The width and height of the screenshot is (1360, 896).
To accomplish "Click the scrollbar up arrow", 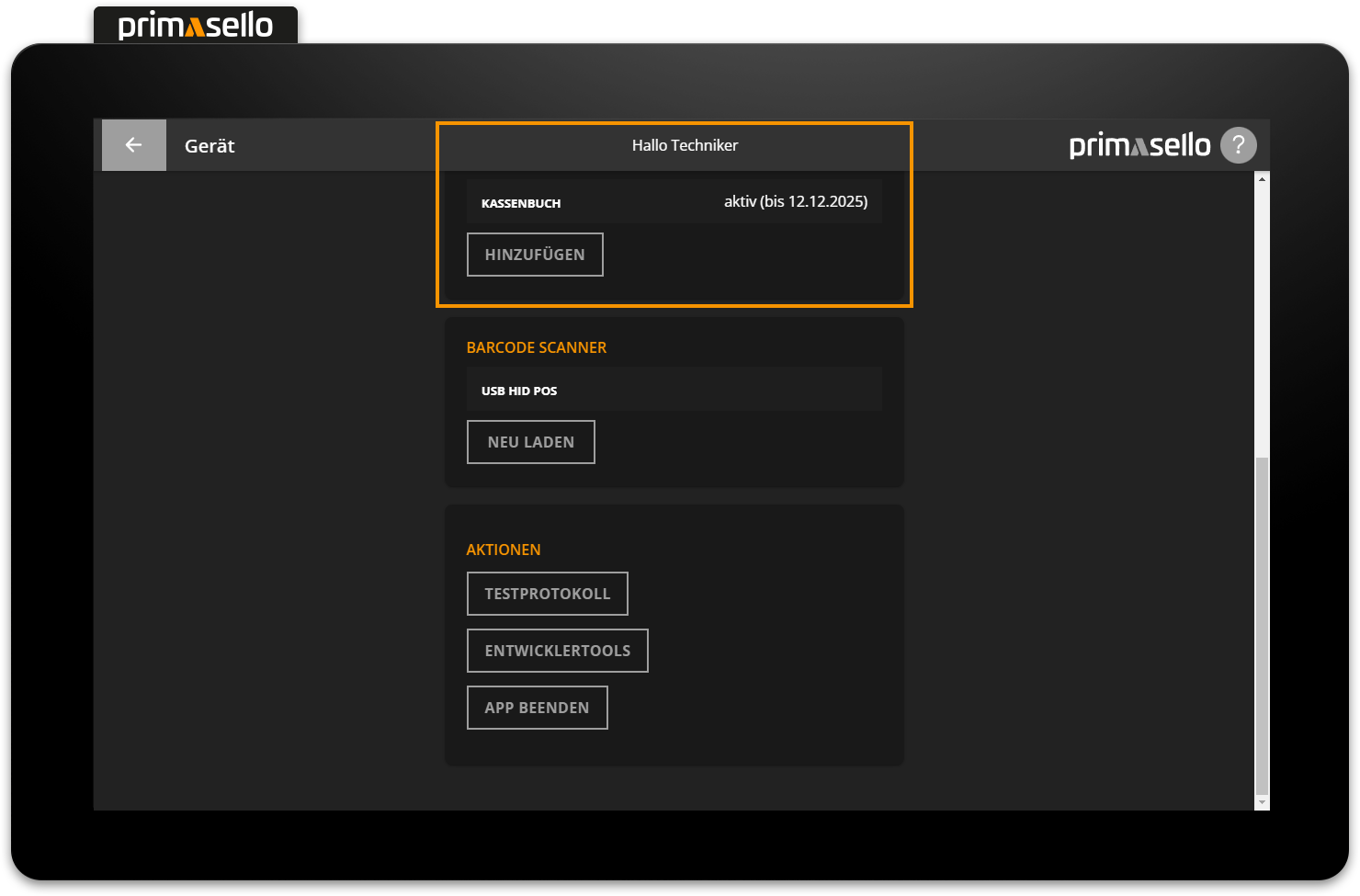I will [1262, 179].
